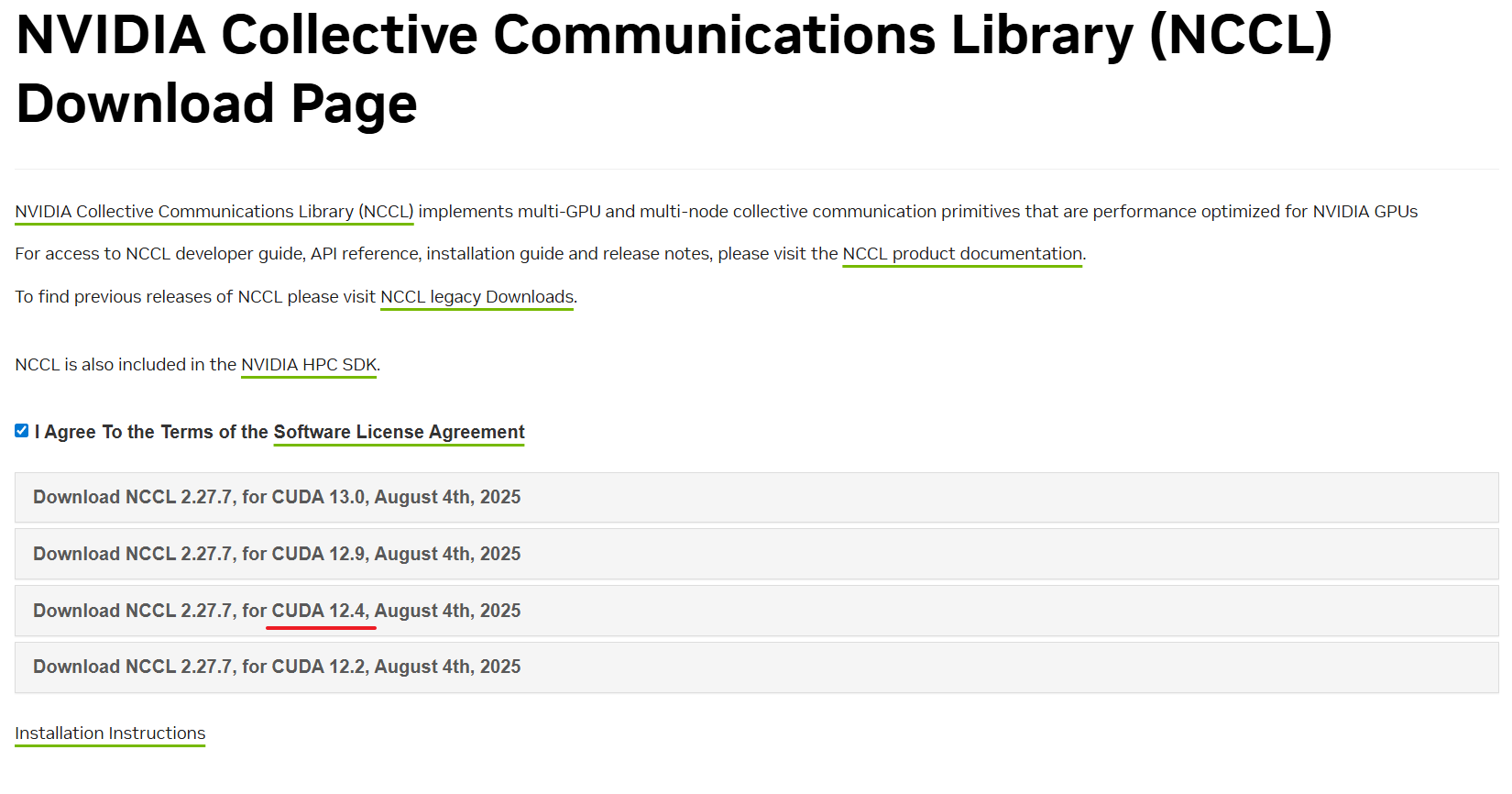Go to NCCL legacy Downloads
The width and height of the screenshot is (1512, 794).
coord(477,297)
